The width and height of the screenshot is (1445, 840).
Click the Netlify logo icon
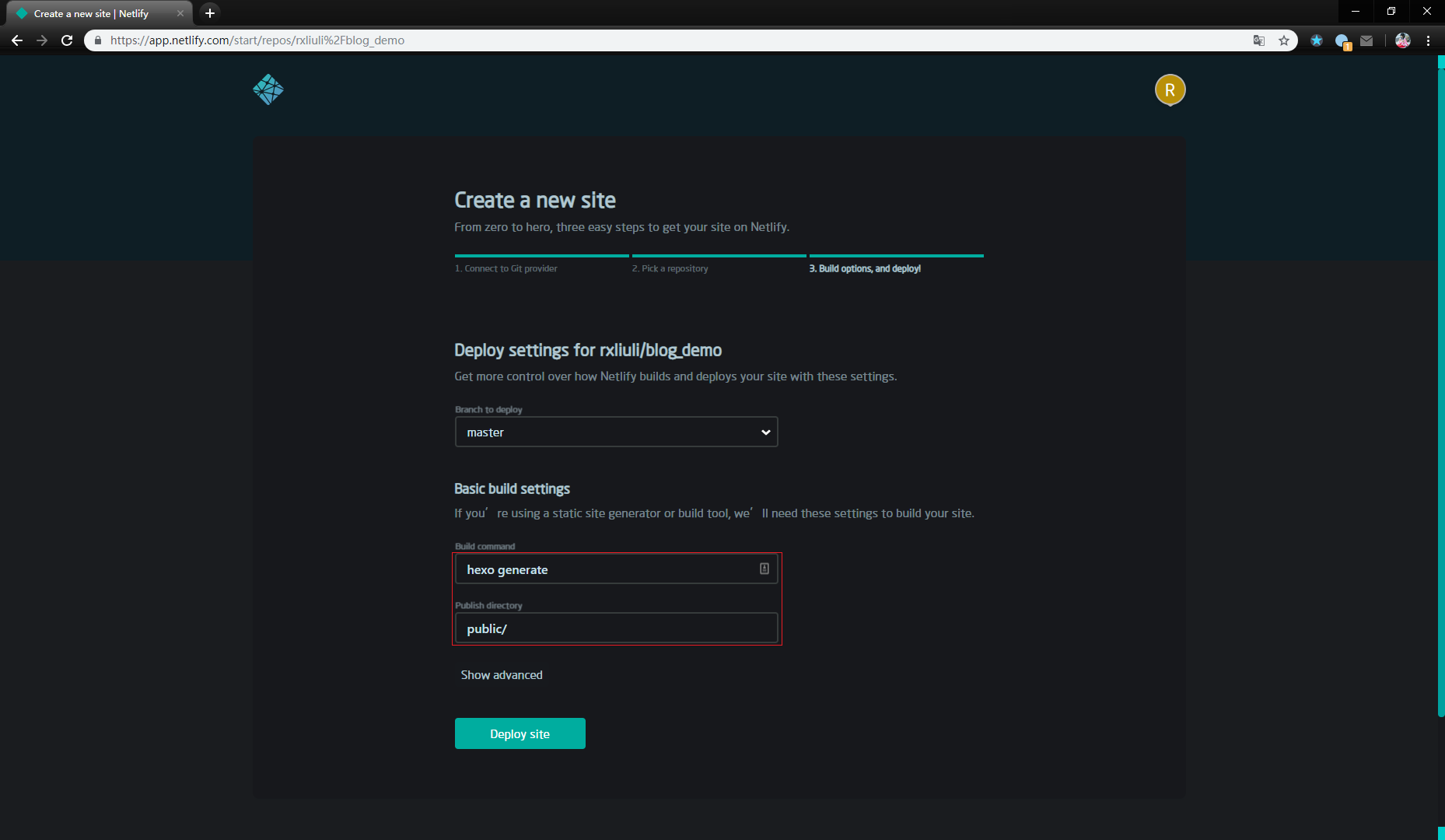268,89
